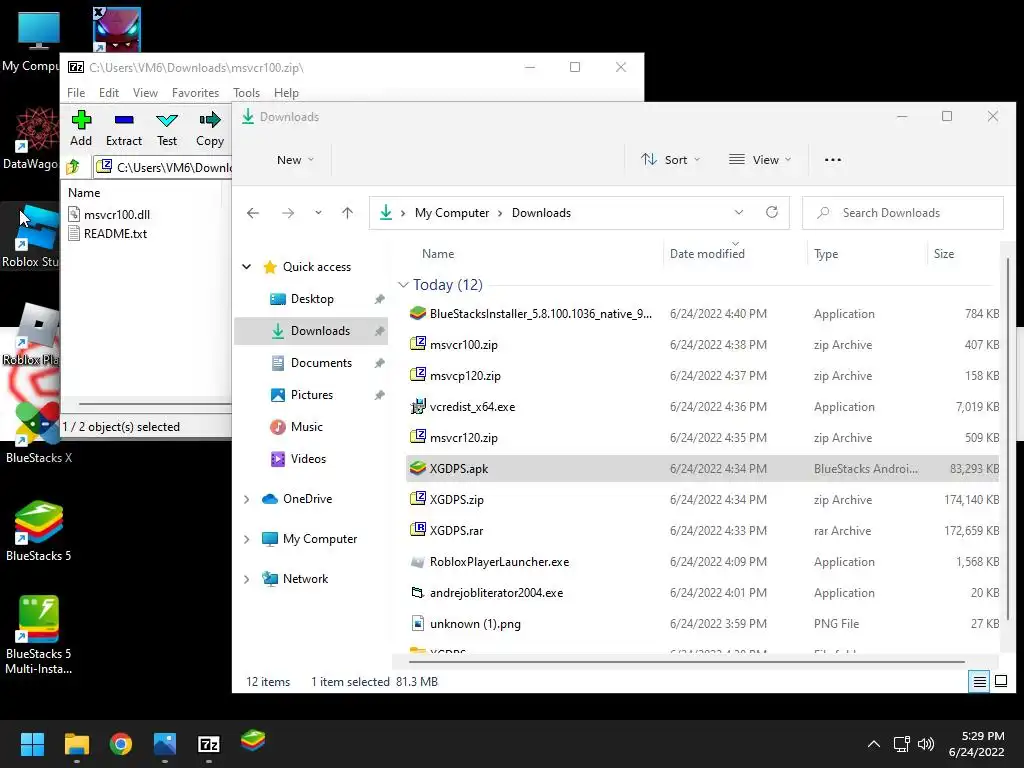Viewport: 1024px width, 768px height.
Task: Click the vertical scrollbar in the file list
Action: pyautogui.click(x=1008, y=439)
